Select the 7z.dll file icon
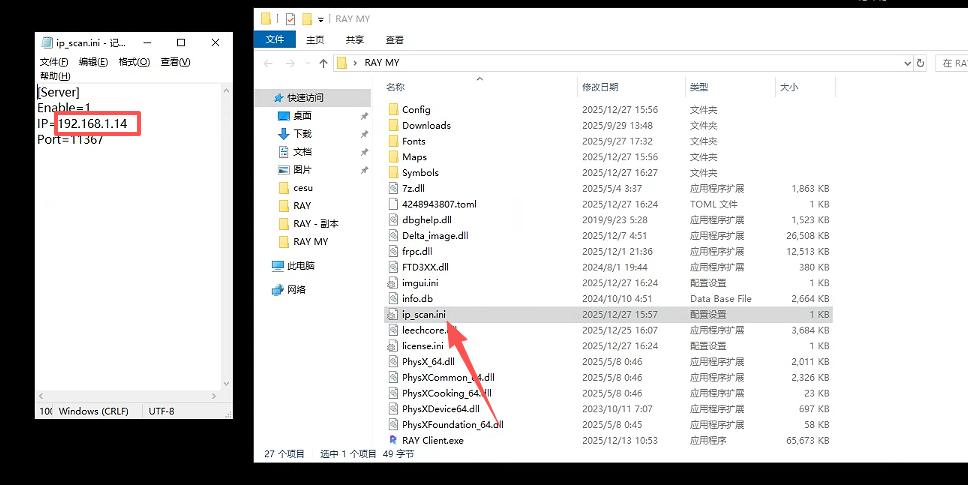Screen dimensions: 968x485 pos(393,188)
